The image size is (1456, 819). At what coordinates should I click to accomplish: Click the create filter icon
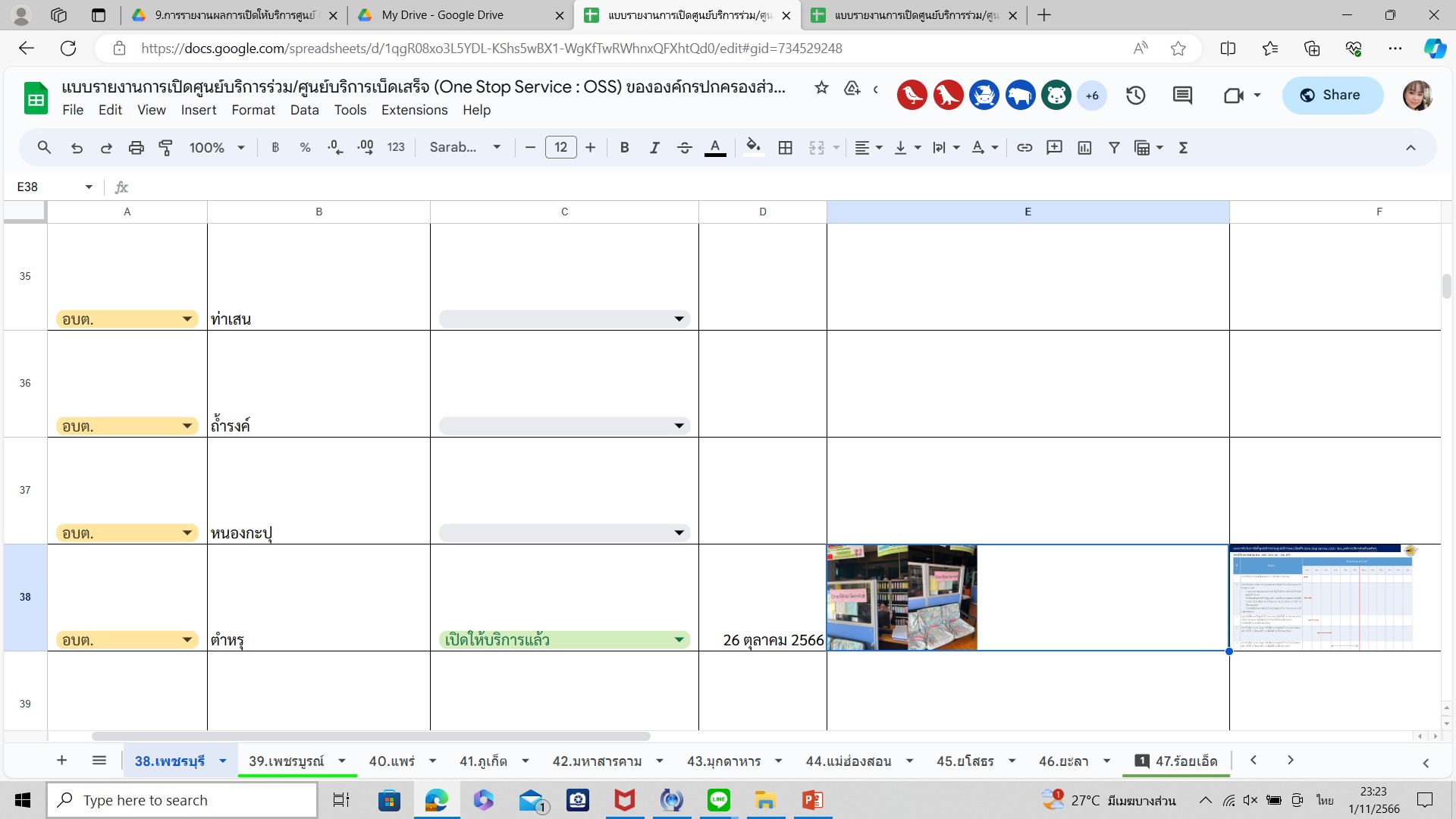pos(1114,148)
